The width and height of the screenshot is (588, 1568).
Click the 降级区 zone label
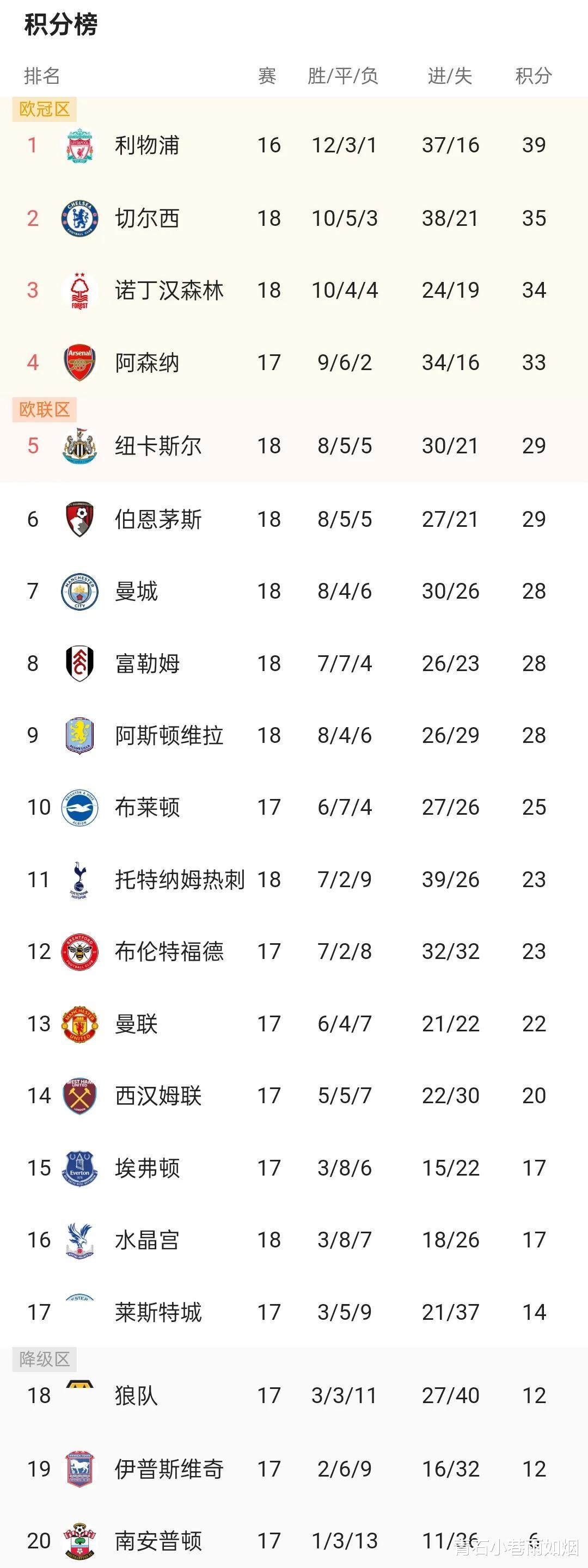45,1359
